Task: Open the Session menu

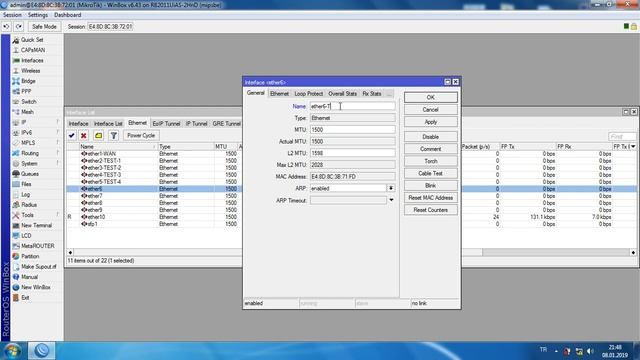Action: point(12,15)
